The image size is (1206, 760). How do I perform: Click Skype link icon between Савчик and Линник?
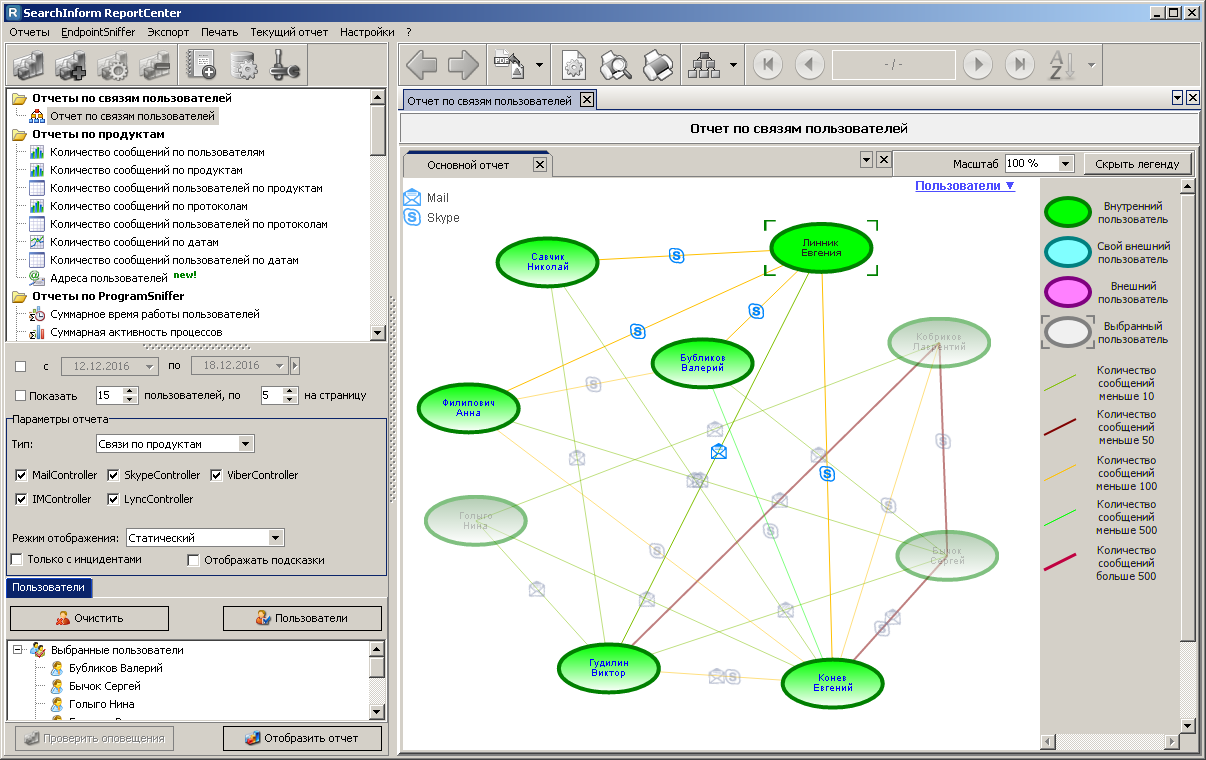point(676,256)
